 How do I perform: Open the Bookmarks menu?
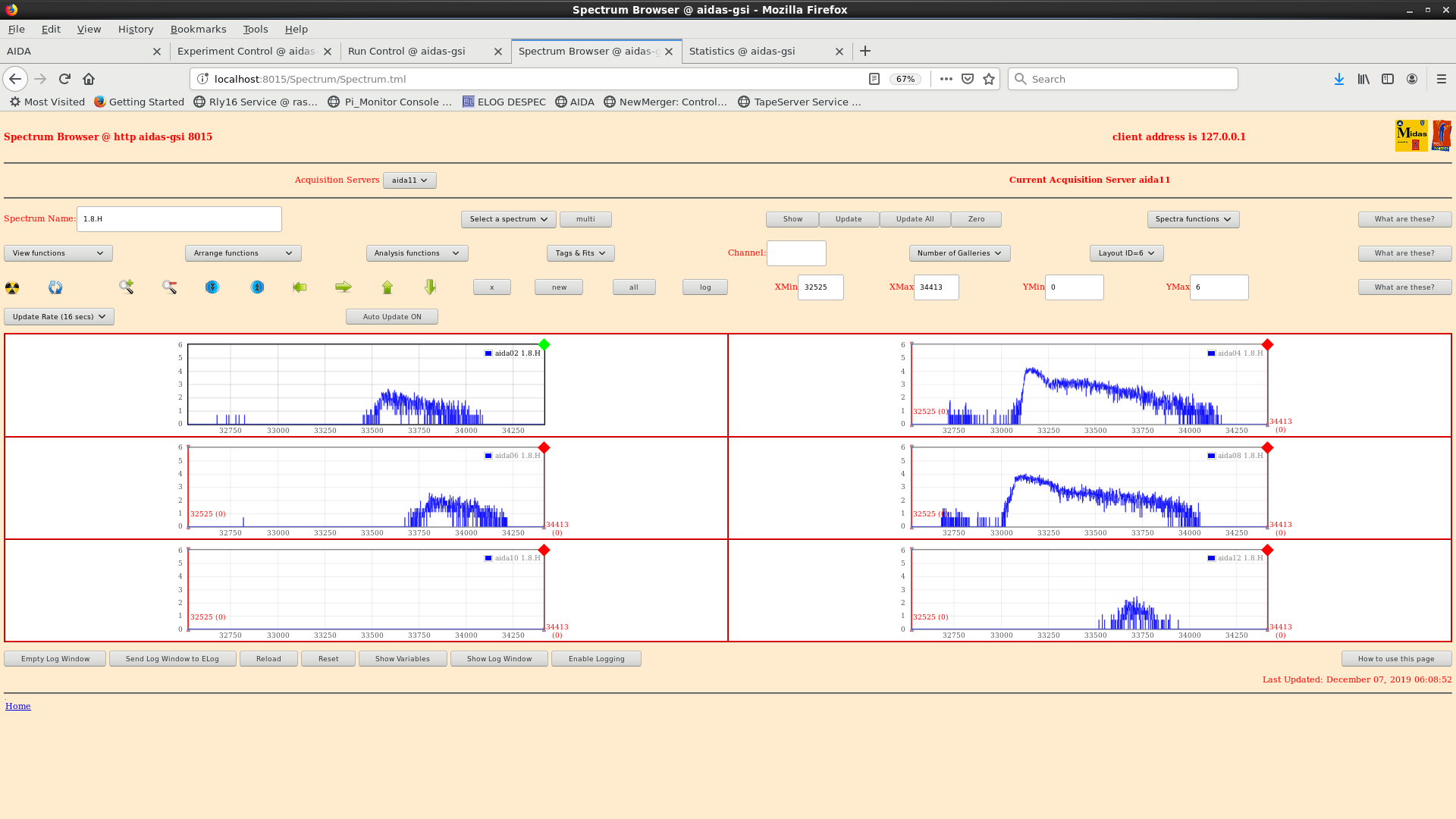[198, 29]
